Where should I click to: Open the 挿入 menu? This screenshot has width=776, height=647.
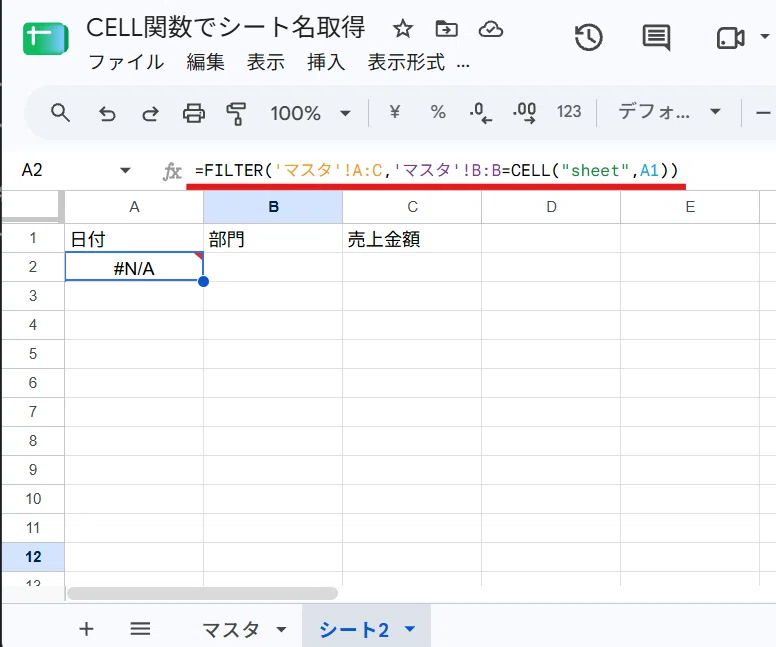click(326, 63)
